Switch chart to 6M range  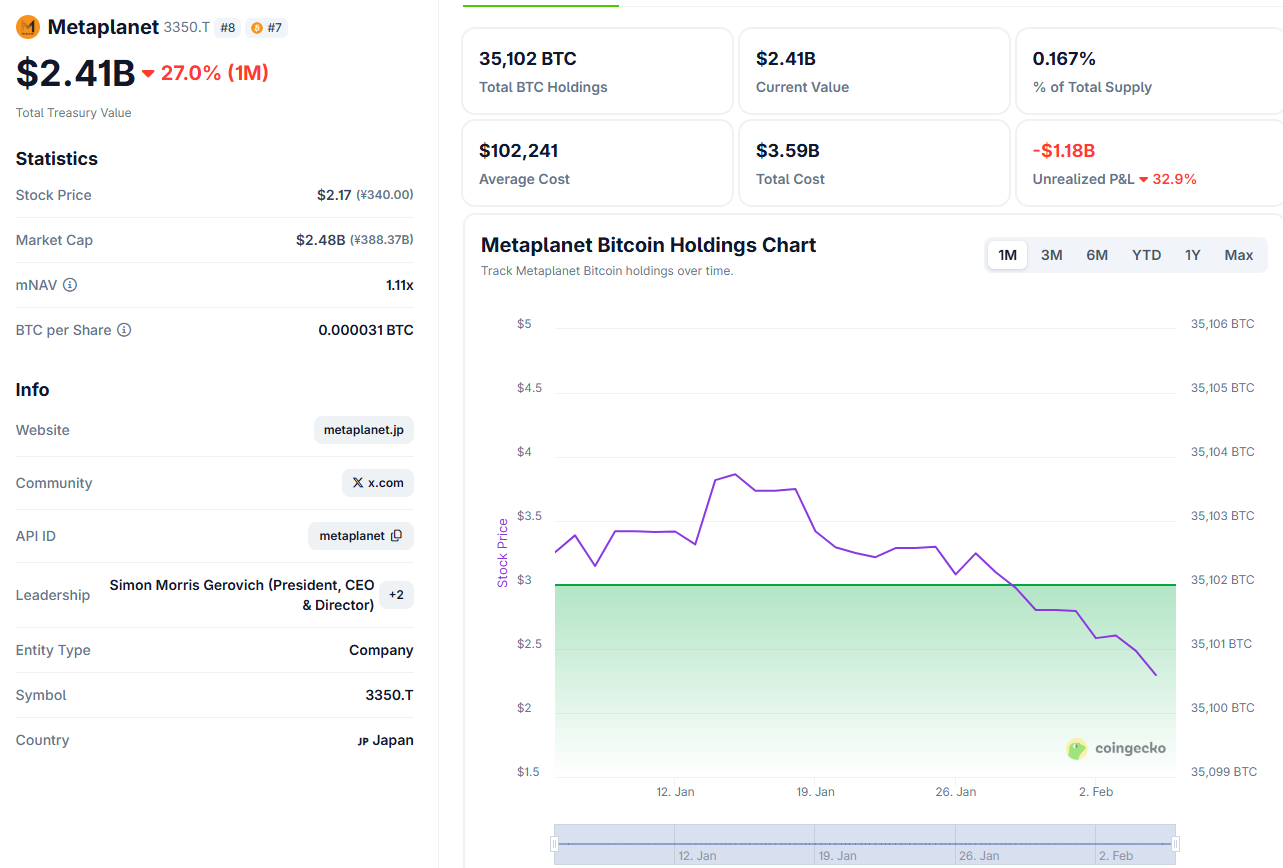pos(1097,255)
